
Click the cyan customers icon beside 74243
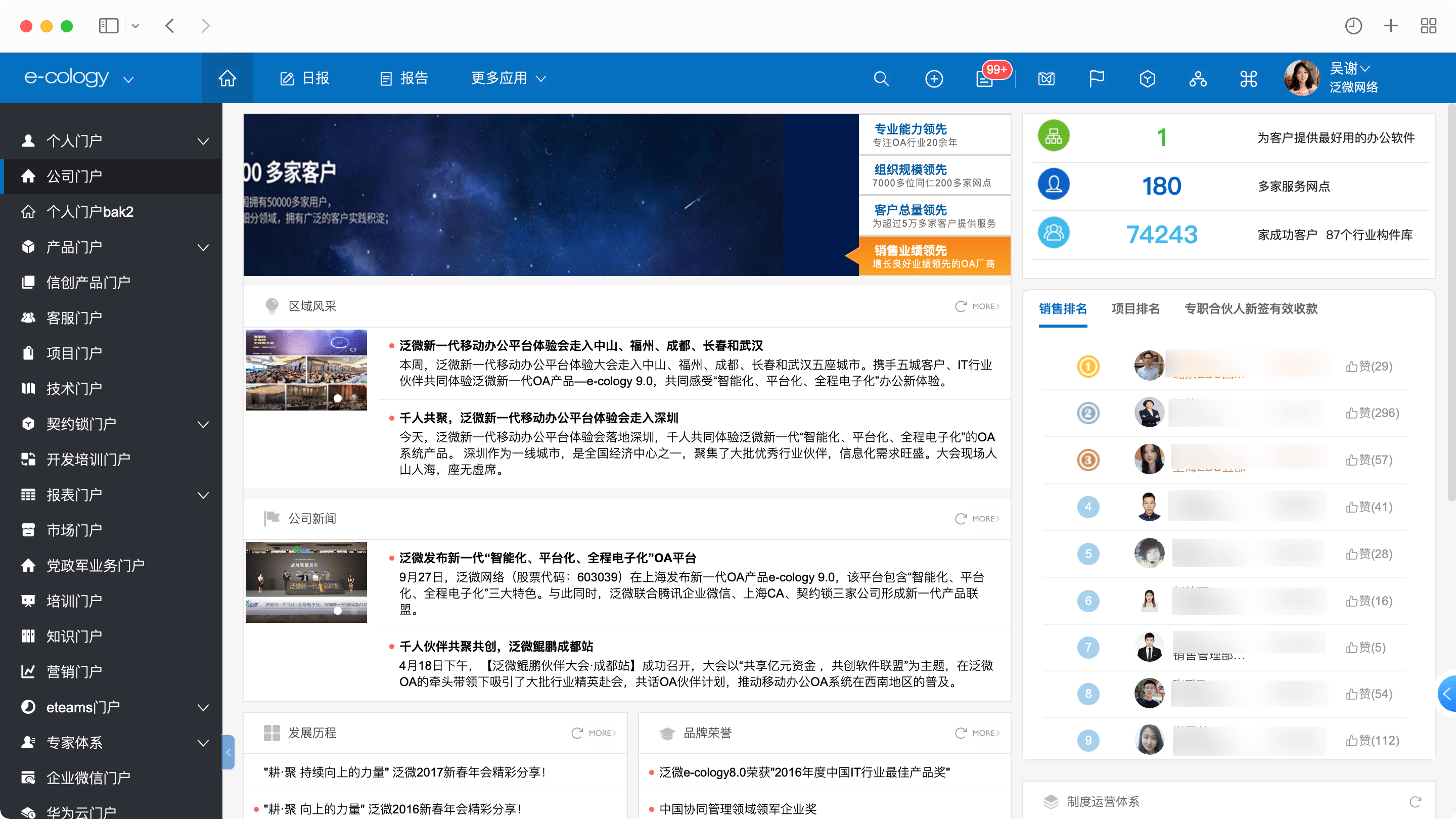click(1054, 233)
